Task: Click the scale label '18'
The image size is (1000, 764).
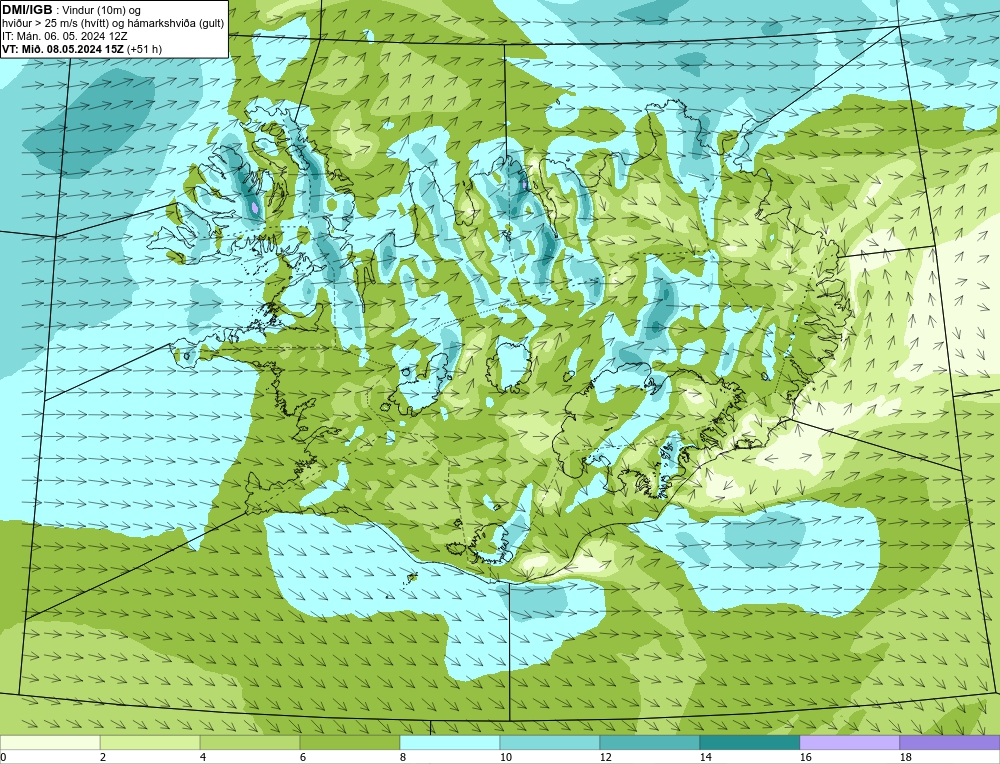Action: 905,757
